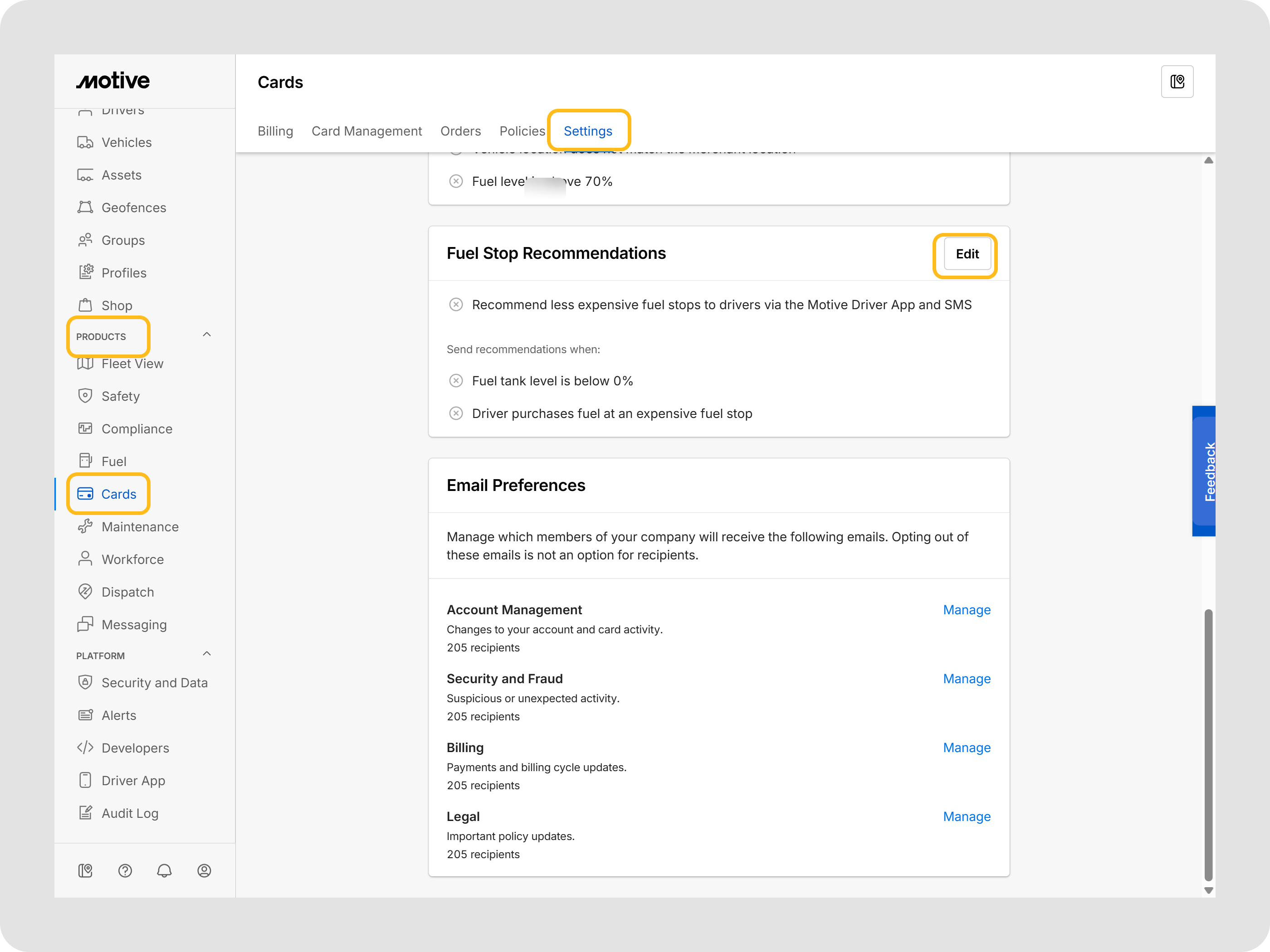Open user profile icon at bottom
This screenshot has width=1270, height=952.
[x=204, y=870]
